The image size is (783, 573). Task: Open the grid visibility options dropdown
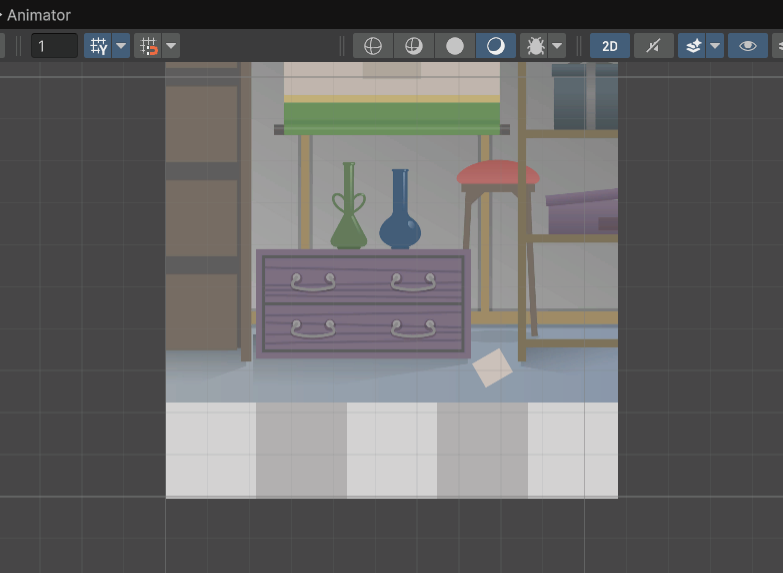click(121, 46)
